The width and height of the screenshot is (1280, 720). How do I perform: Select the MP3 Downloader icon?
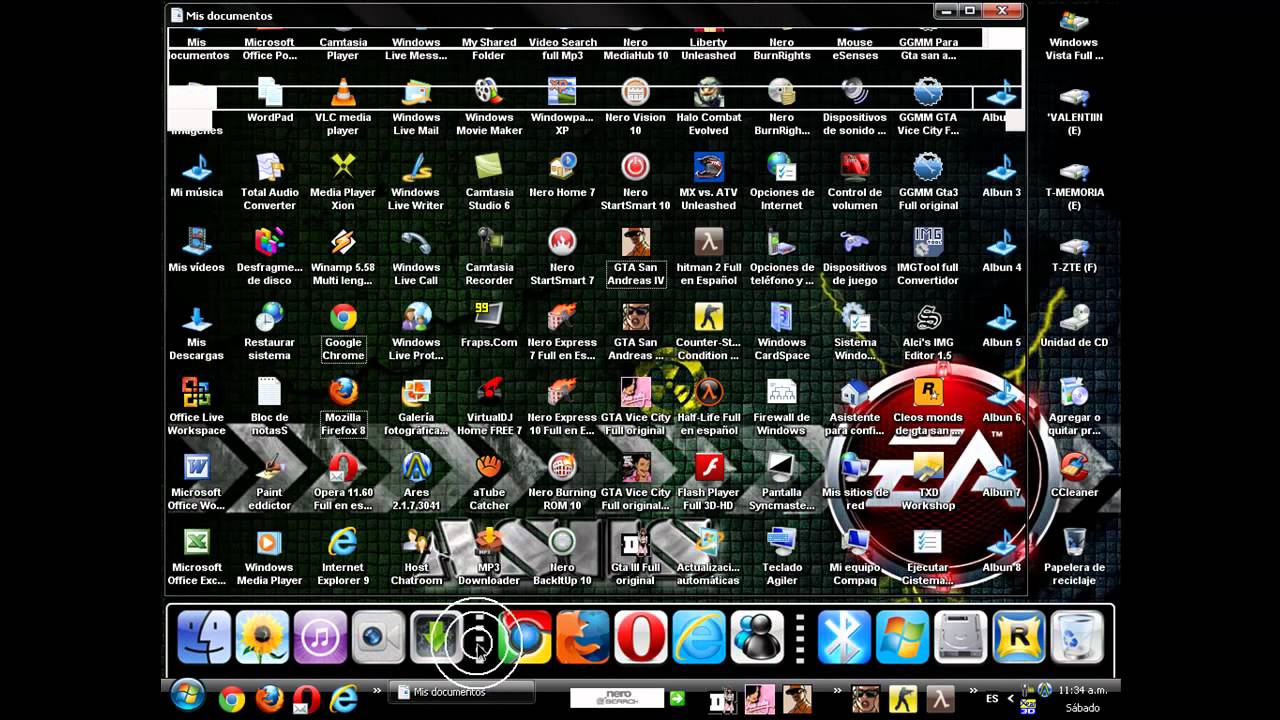click(489, 558)
